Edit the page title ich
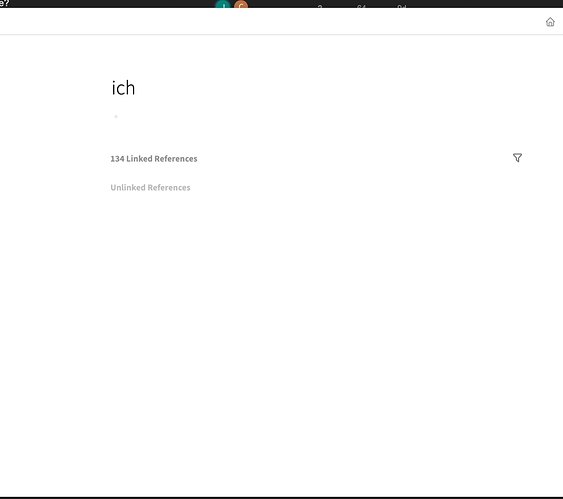 tap(123, 88)
